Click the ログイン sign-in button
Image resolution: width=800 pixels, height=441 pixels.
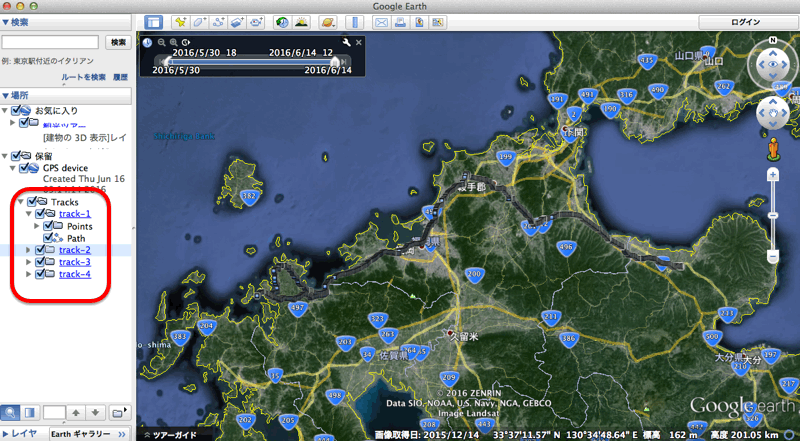[x=745, y=22]
